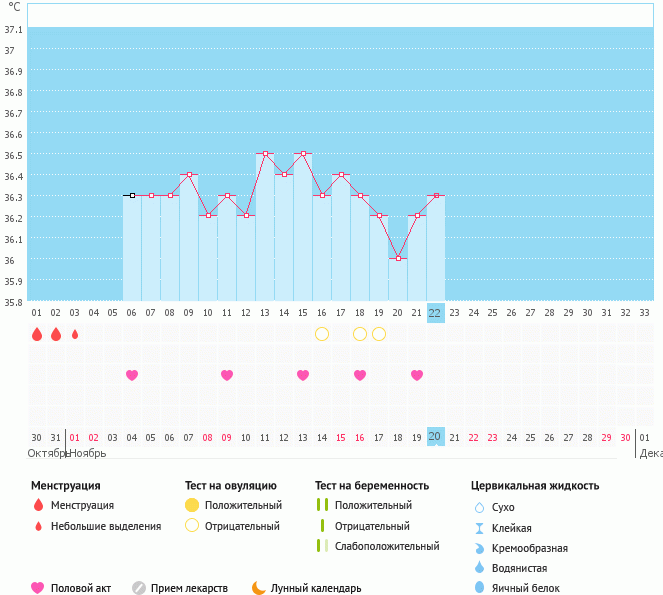Click the intercourse heart on cycle day 21
Screen dimensions: 663x595
pyautogui.click(x=417, y=375)
